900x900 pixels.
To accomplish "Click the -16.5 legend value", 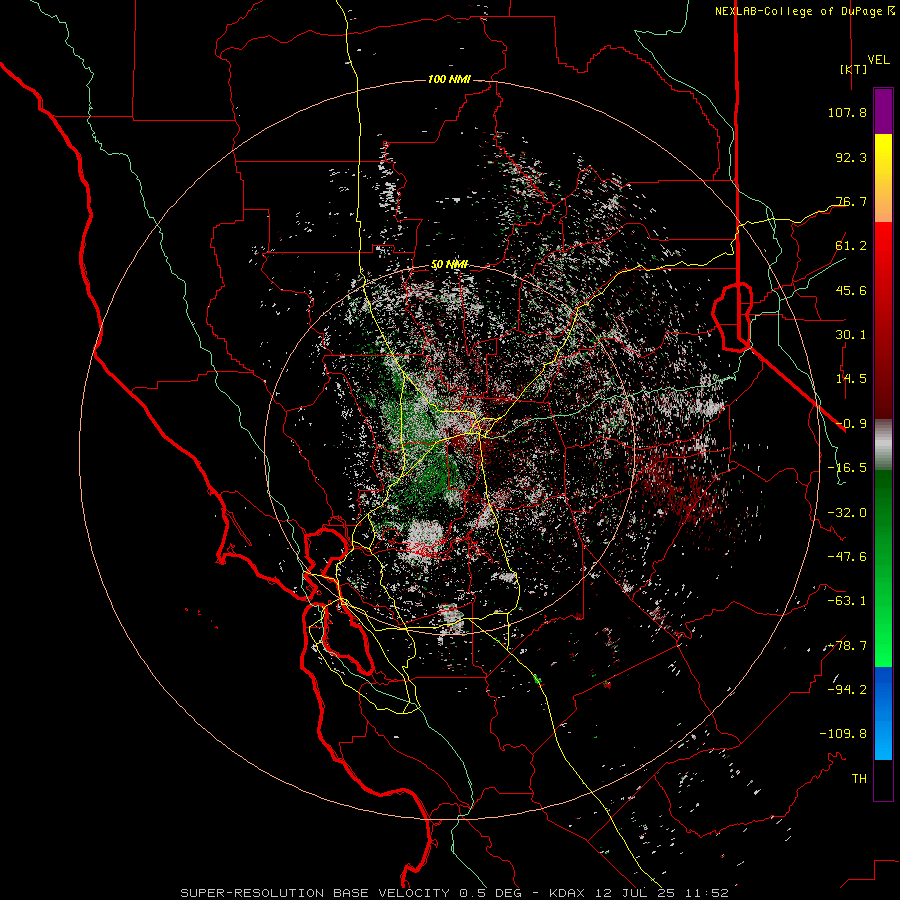I will 847,468.
